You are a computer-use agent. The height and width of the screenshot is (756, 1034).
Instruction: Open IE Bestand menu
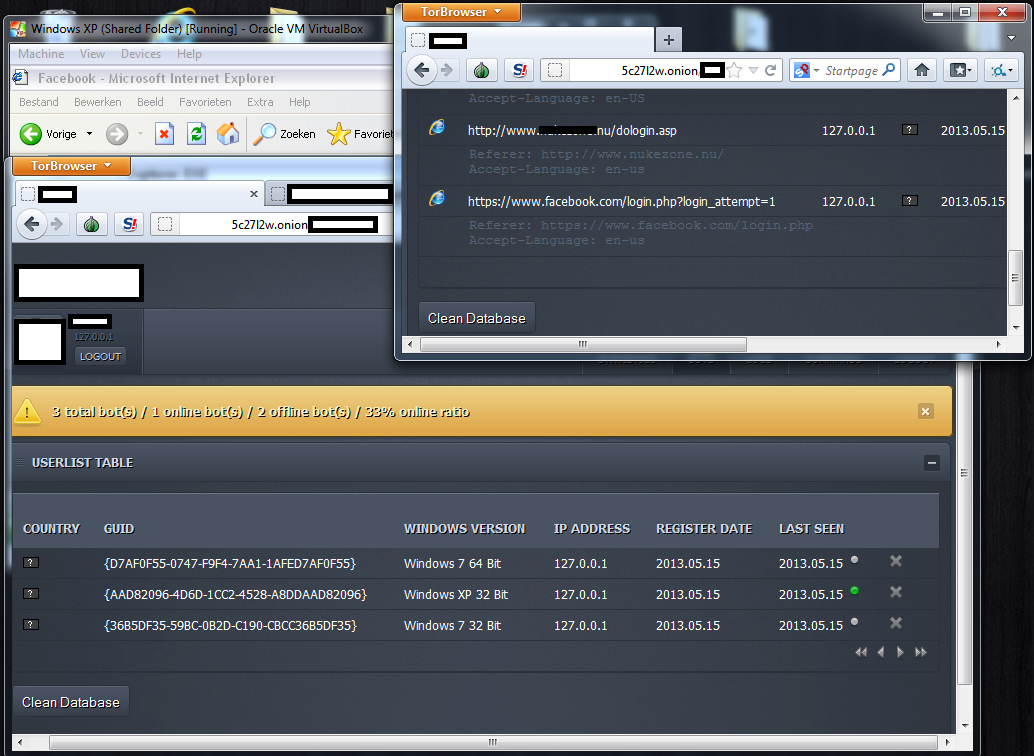pos(39,102)
